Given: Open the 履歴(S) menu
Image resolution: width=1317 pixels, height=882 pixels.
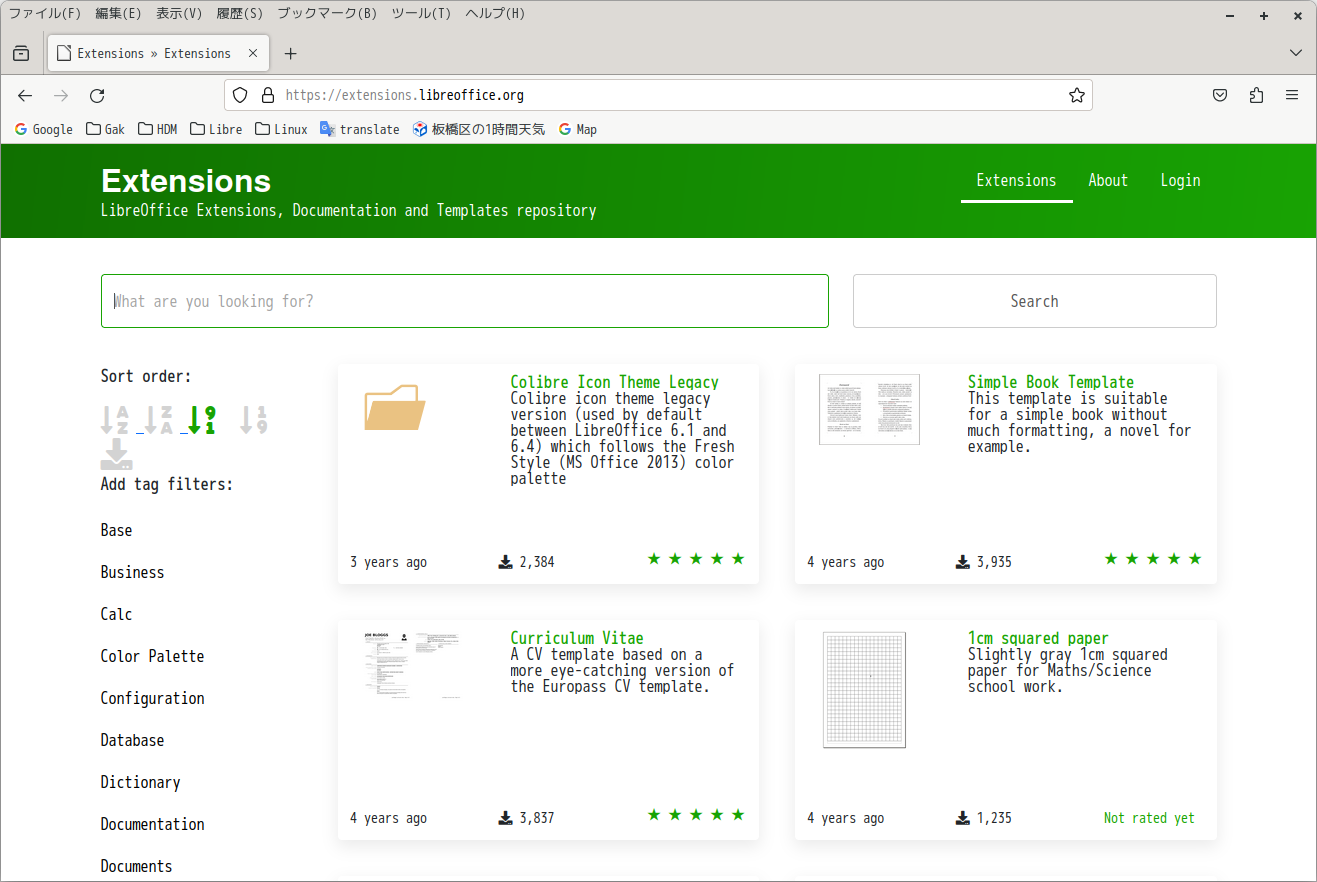Looking at the screenshot, I should coord(240,14).
